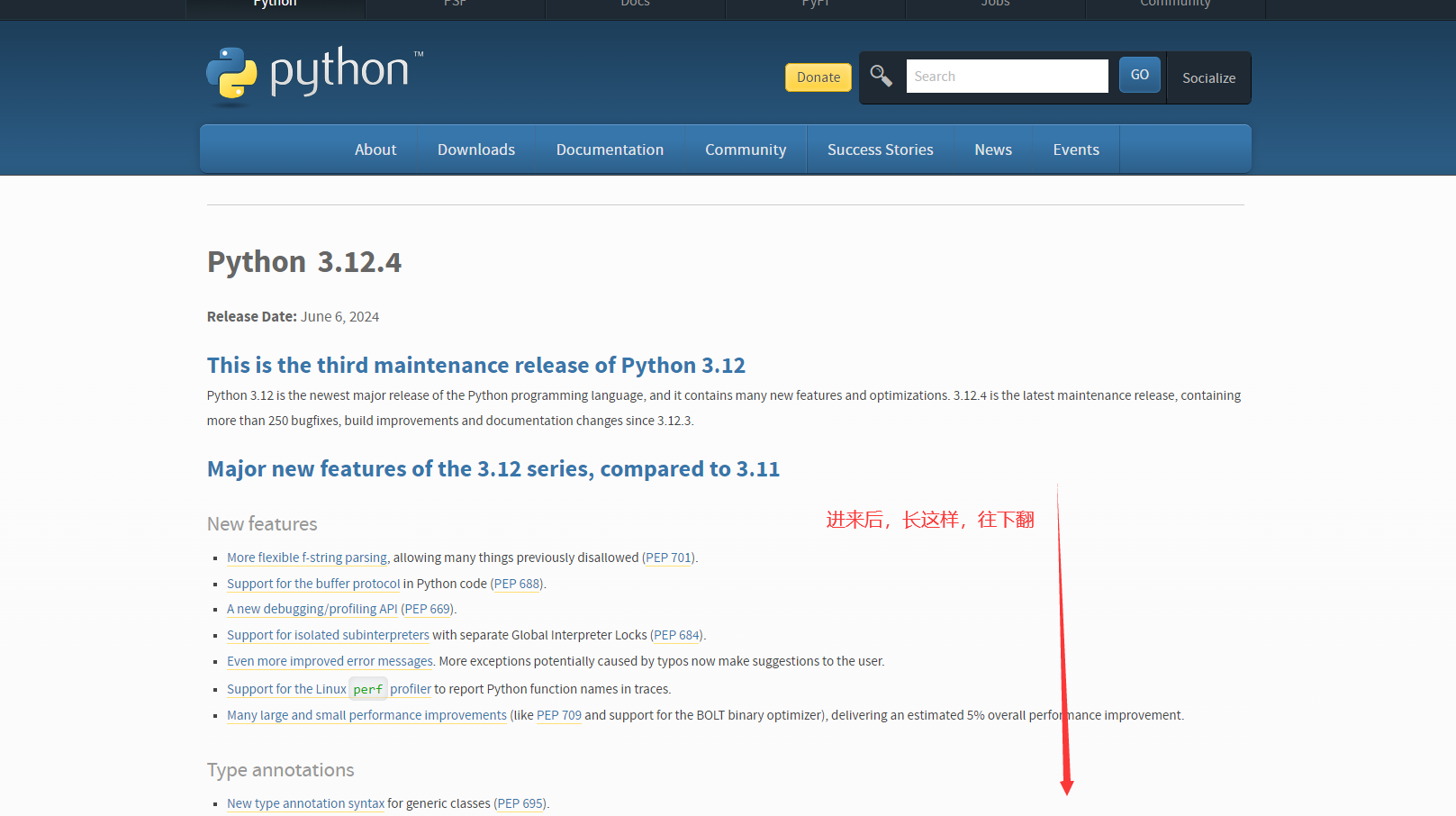The image size is (1456, 816).
Task: Click the magnifying glass search icon
Action: [882, 77]
